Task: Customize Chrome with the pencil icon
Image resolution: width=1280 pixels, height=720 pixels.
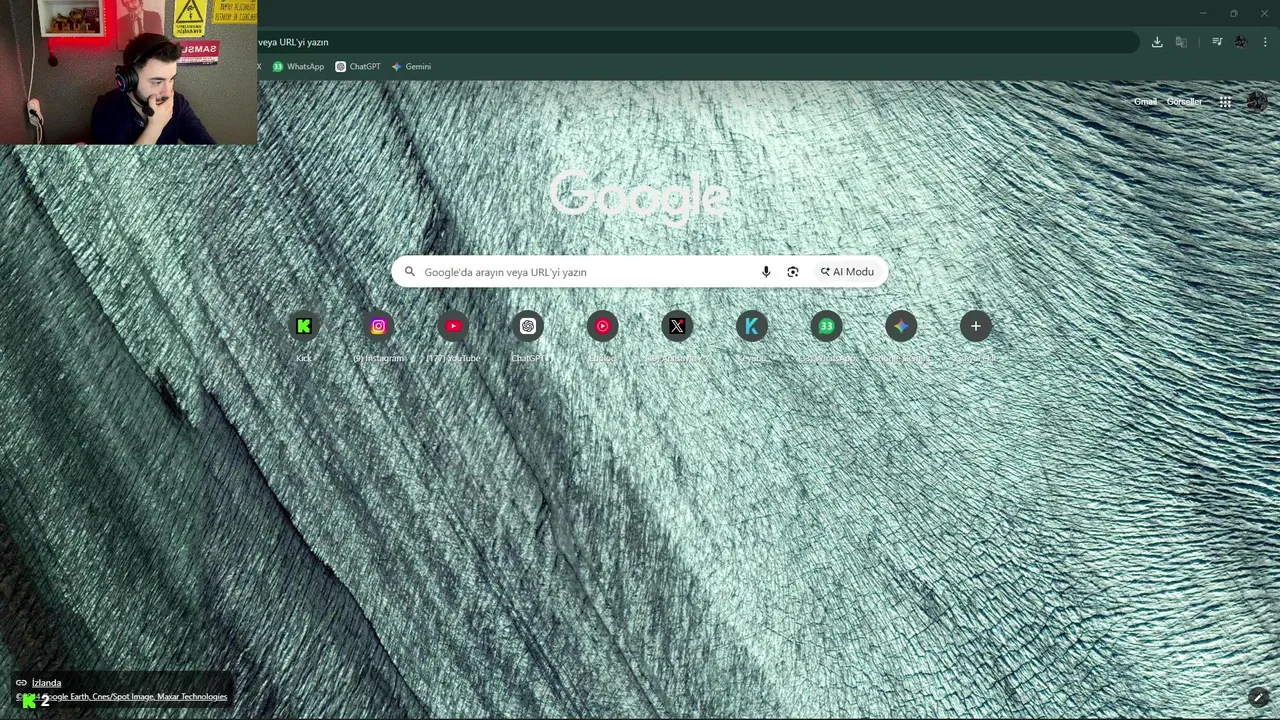Action: [x=1259, y=698]
